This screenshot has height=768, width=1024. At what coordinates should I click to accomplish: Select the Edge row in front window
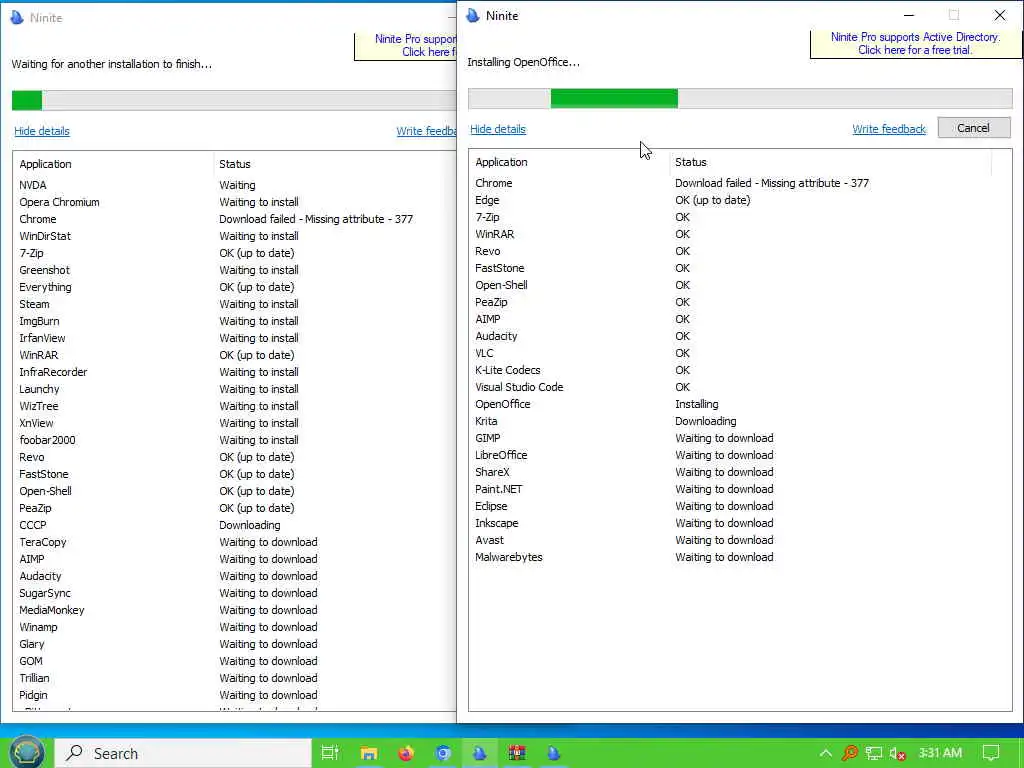[740, 200]
